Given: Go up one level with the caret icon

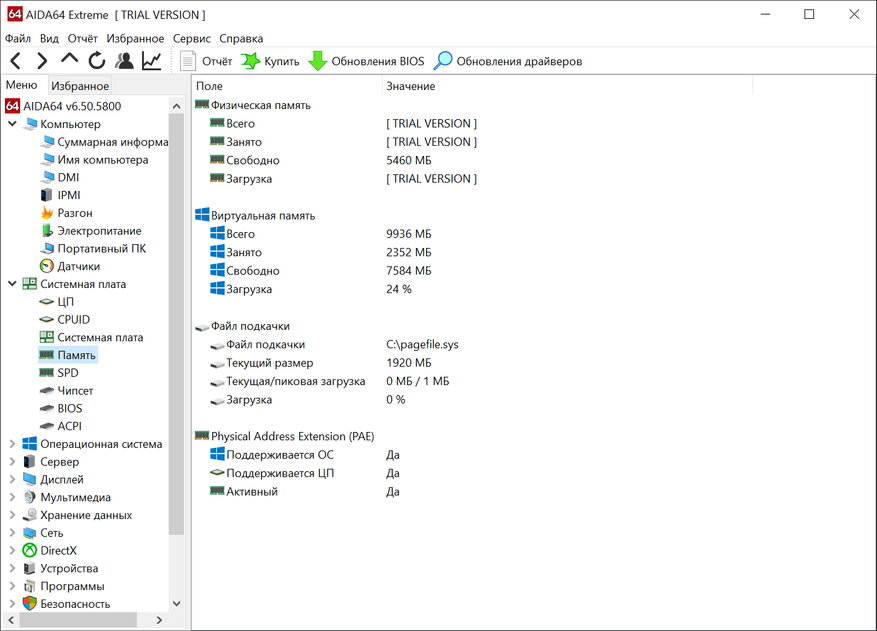Looking at the screenshot, I should tap(69, 59).
